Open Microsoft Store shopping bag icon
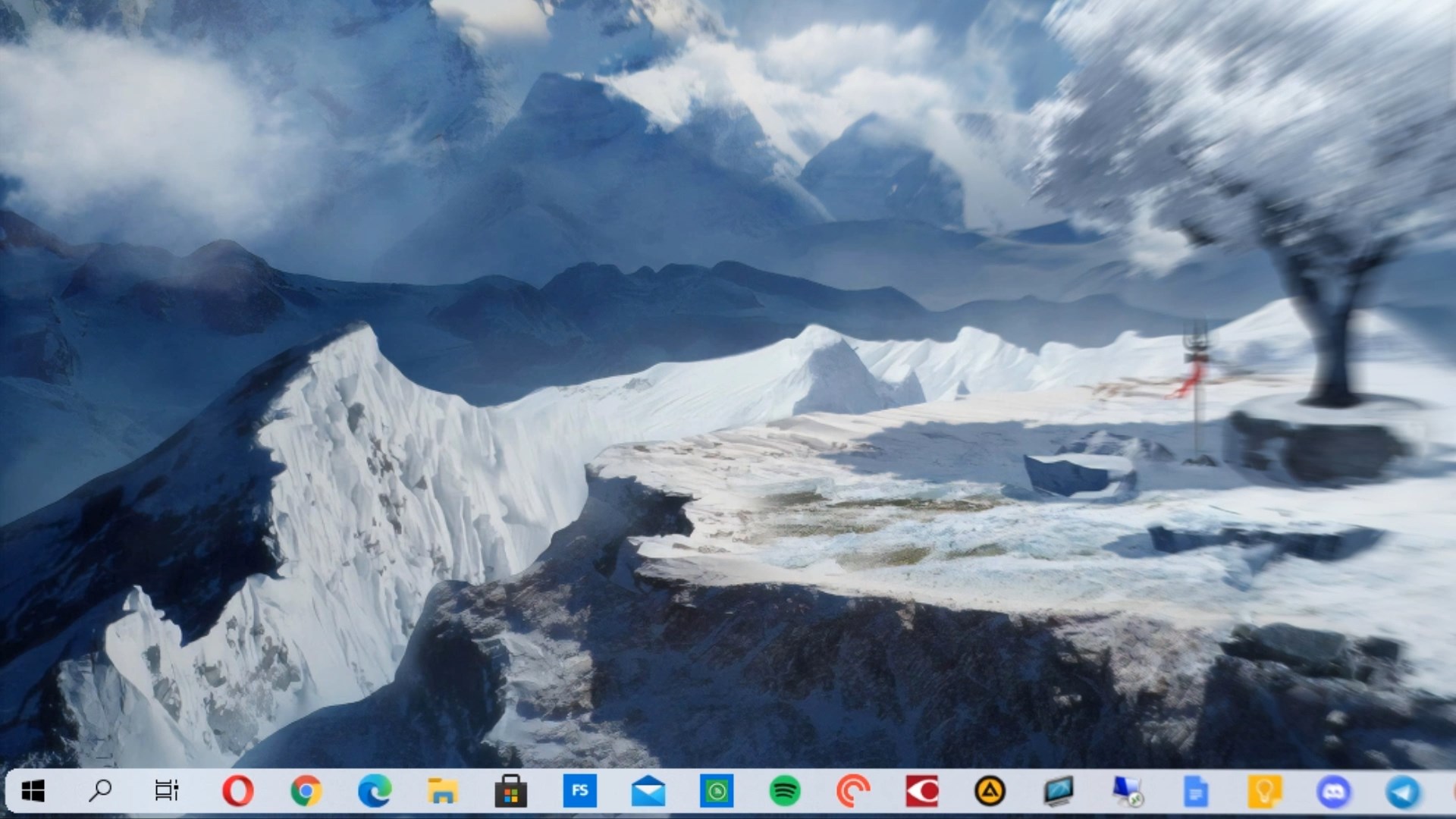This screenshot has height=819, width=1456. pyautogui.click(x=511, y=792)
